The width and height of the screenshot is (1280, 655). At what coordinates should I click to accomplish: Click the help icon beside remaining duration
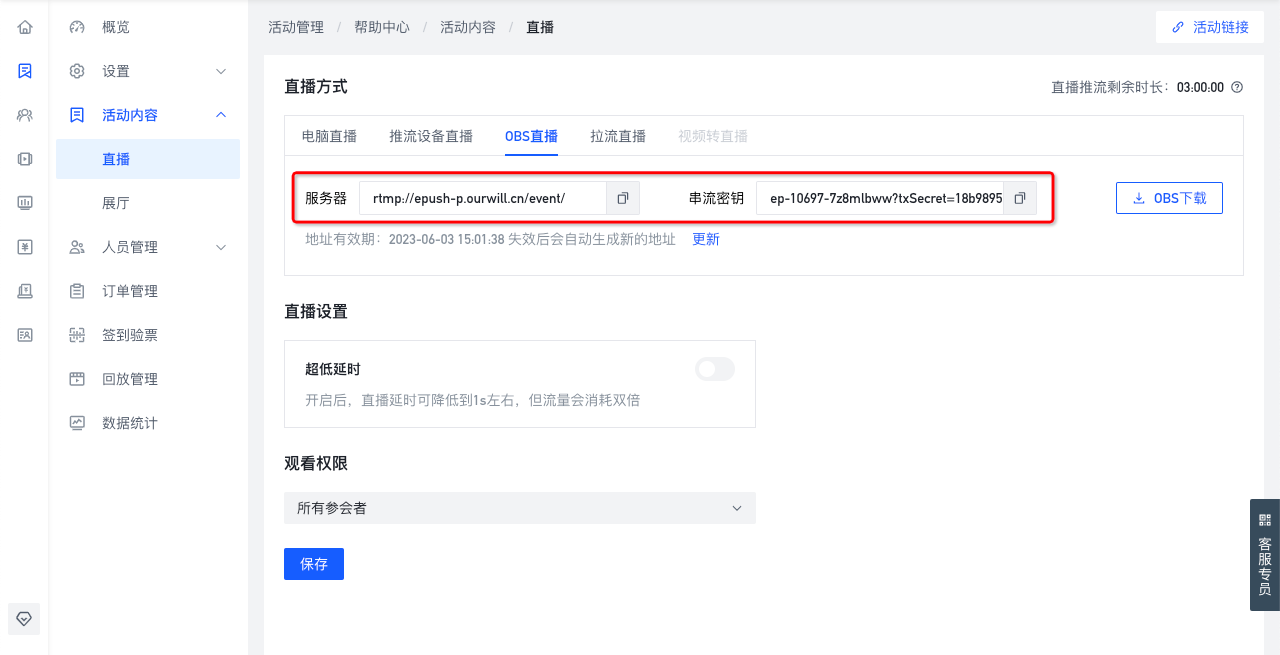coord(1237,87)
